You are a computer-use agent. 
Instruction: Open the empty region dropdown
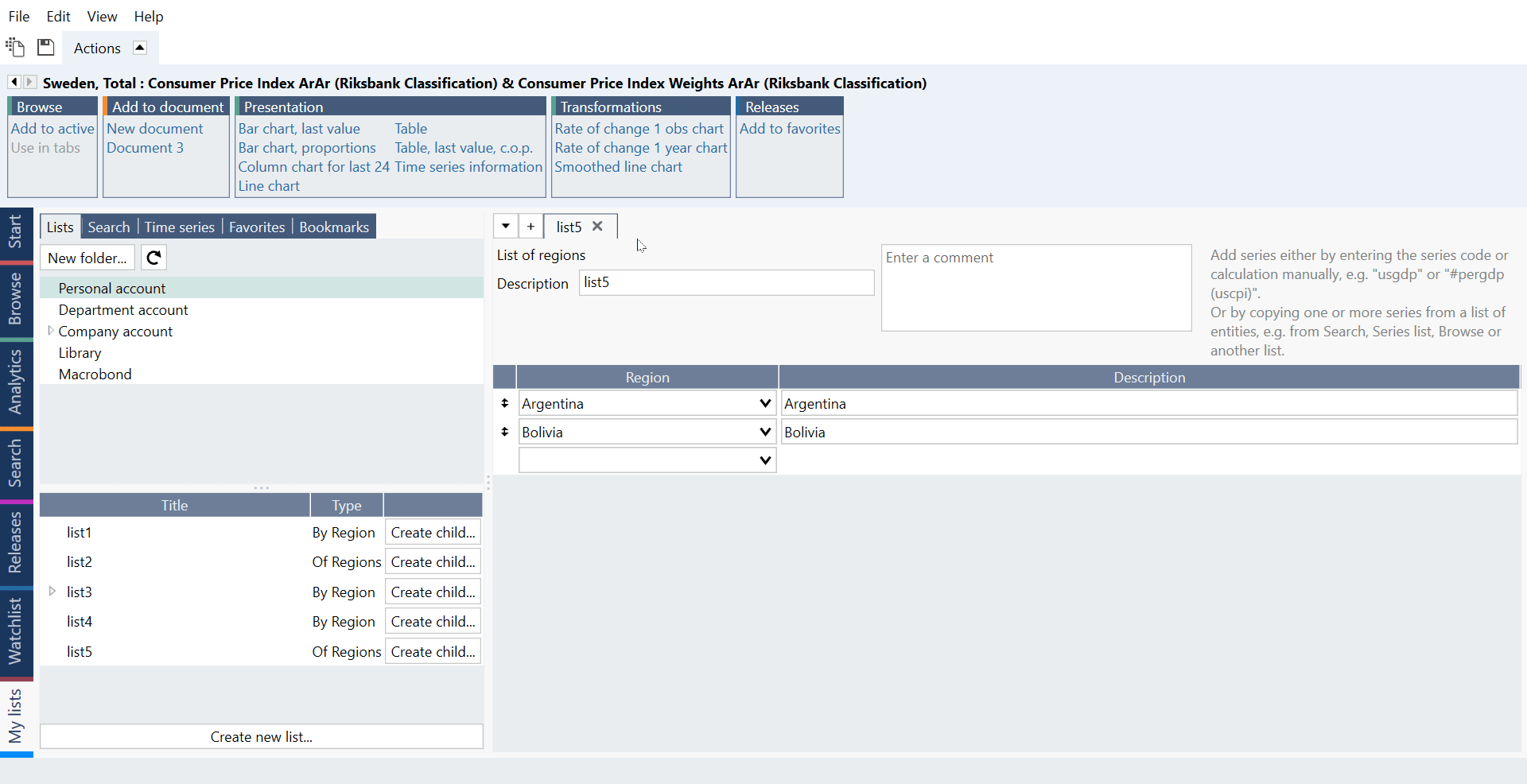pos(765,460)
